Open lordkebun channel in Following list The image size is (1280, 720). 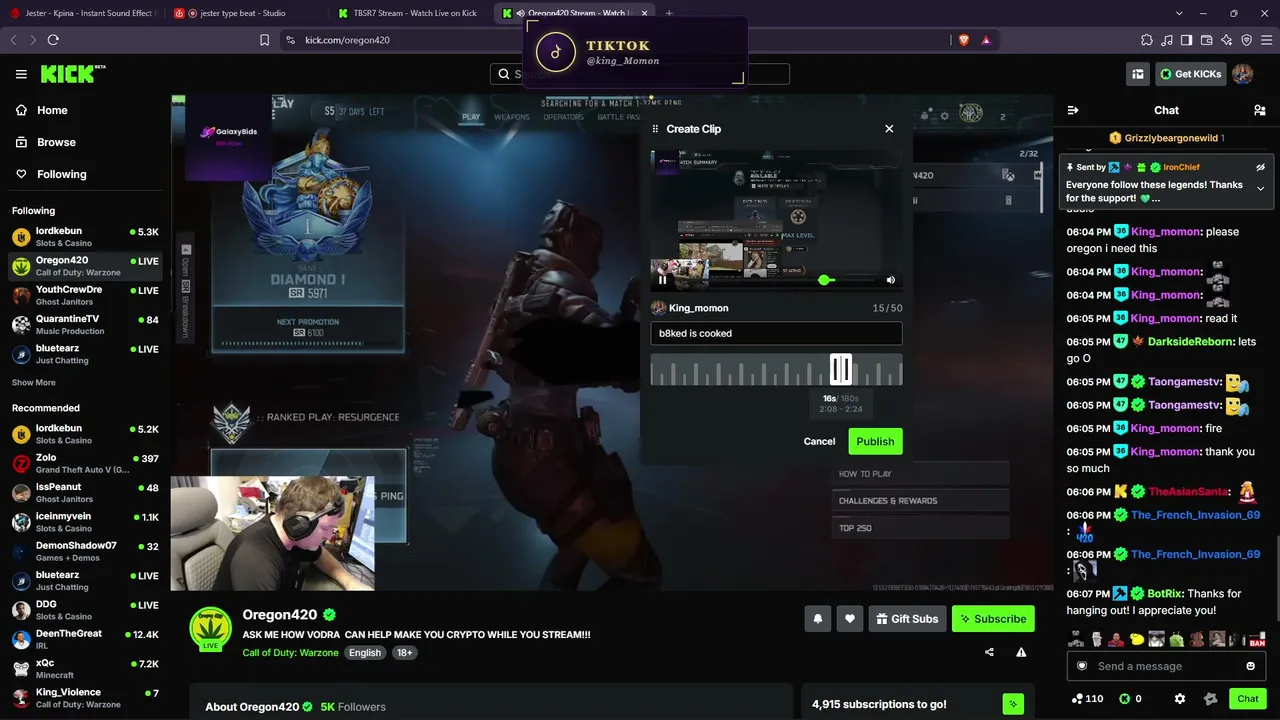[x=85, y=236]
